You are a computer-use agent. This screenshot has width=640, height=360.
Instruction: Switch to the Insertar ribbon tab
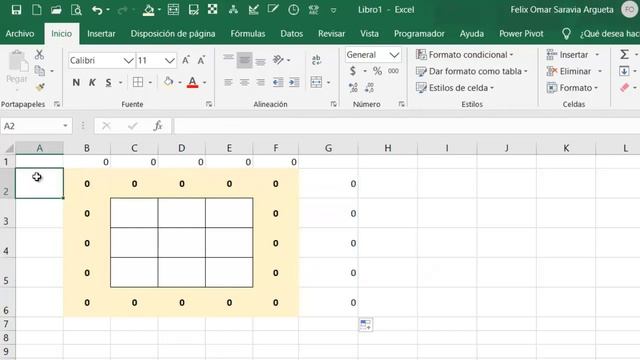coord(101,33)
